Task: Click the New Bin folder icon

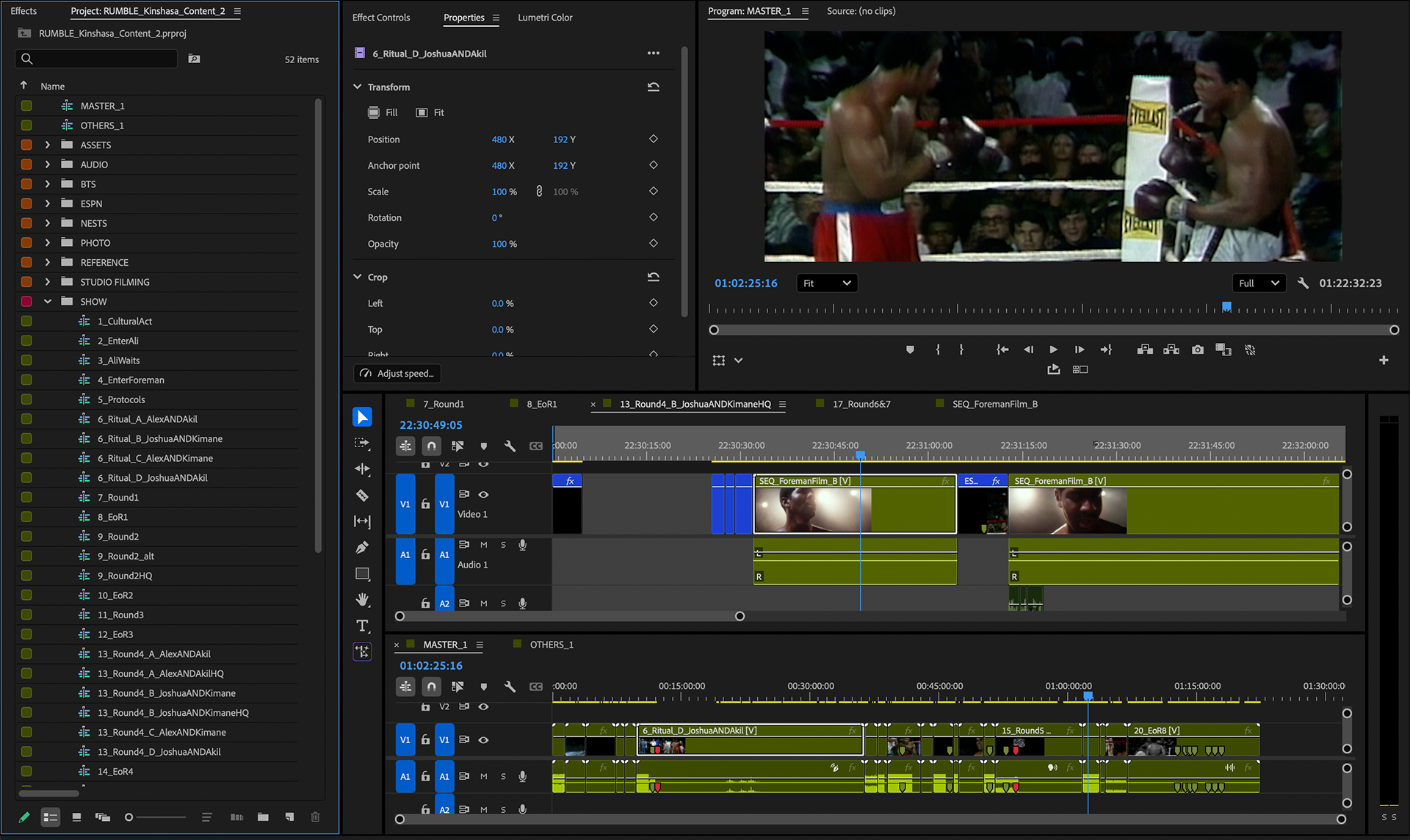Action: click(x=263, y=817)
